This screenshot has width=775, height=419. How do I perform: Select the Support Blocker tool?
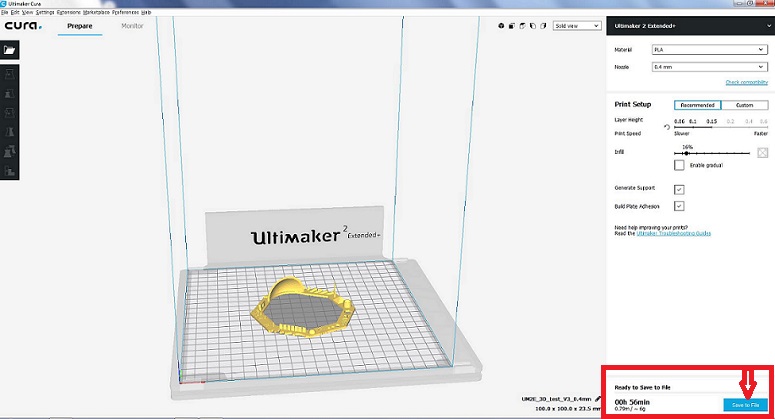coord(9,171)
